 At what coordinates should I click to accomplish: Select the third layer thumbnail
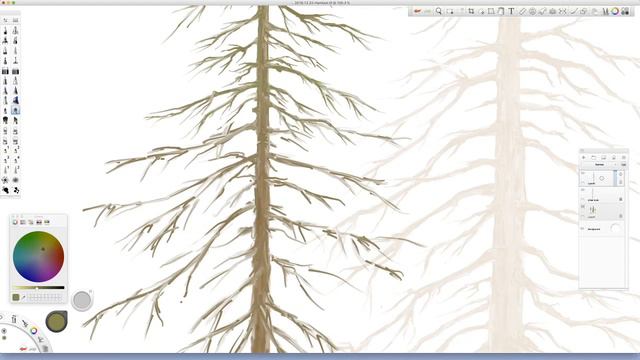click(592, 211)
